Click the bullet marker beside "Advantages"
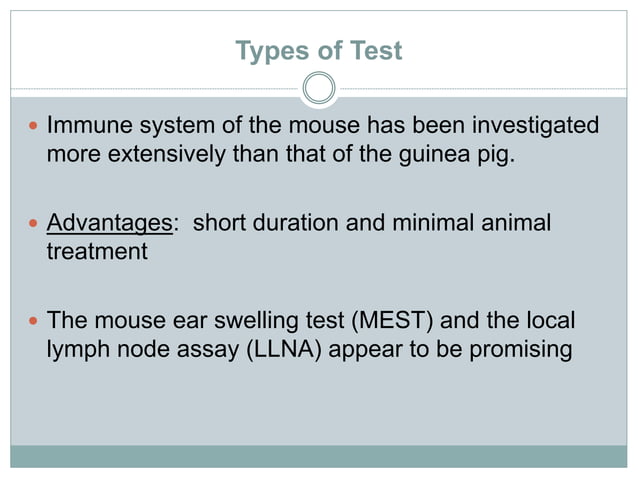This screenshot has width=638, height=478. pos(33,224)
